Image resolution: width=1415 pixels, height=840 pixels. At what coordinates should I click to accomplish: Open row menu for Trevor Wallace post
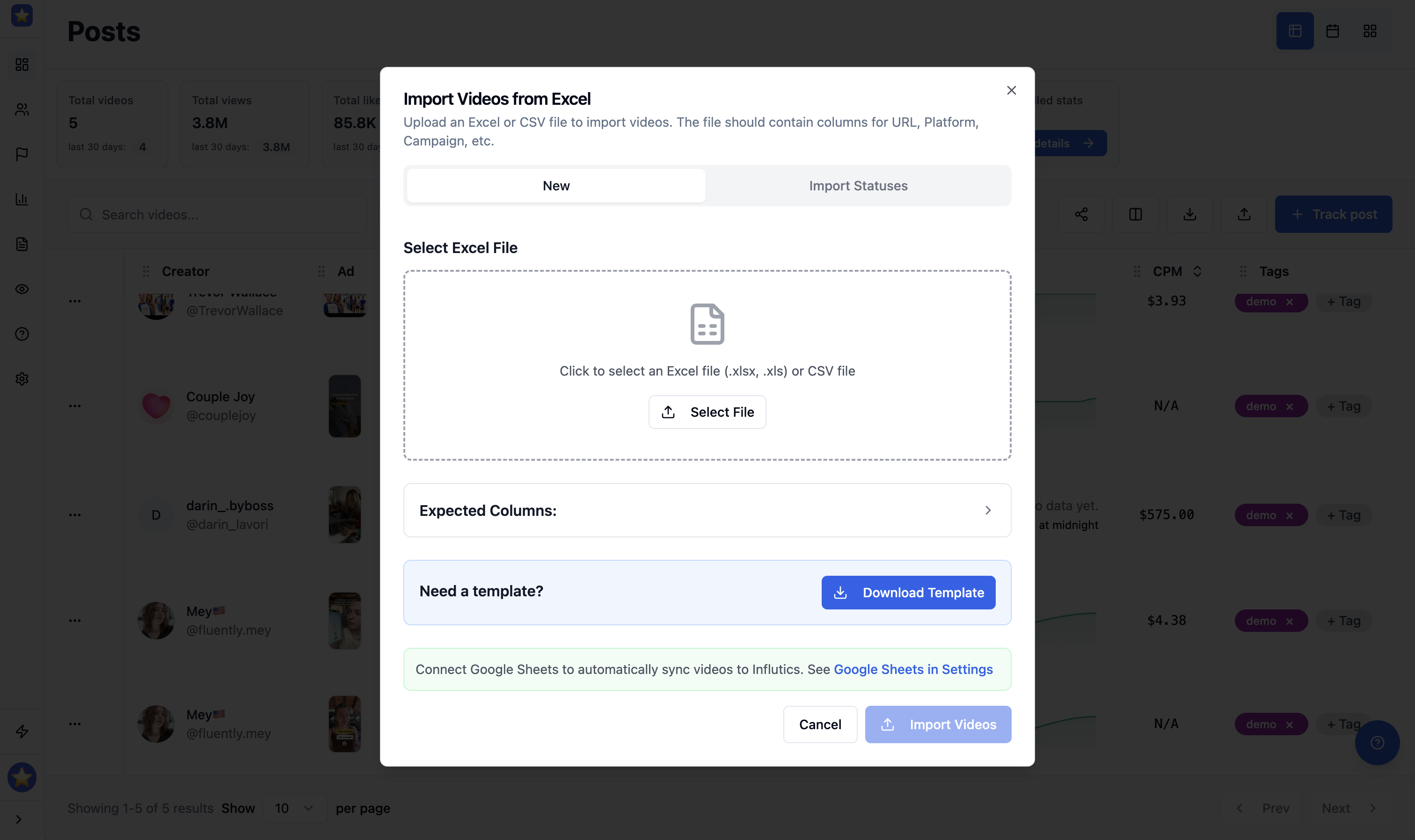click(x=75, y=301)
